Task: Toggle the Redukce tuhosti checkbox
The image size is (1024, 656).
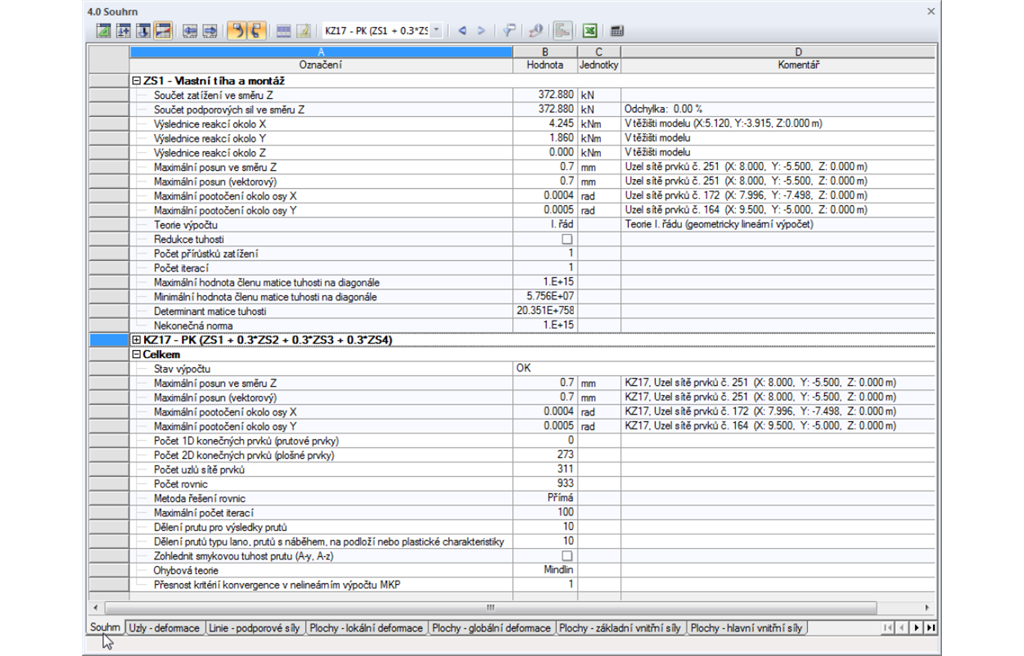Action: [x=567, y=239]
